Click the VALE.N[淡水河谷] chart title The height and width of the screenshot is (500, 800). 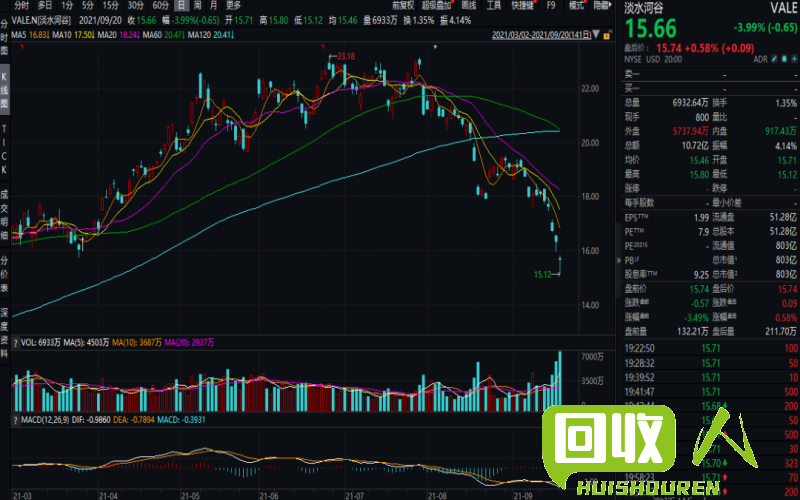point(41,20)
